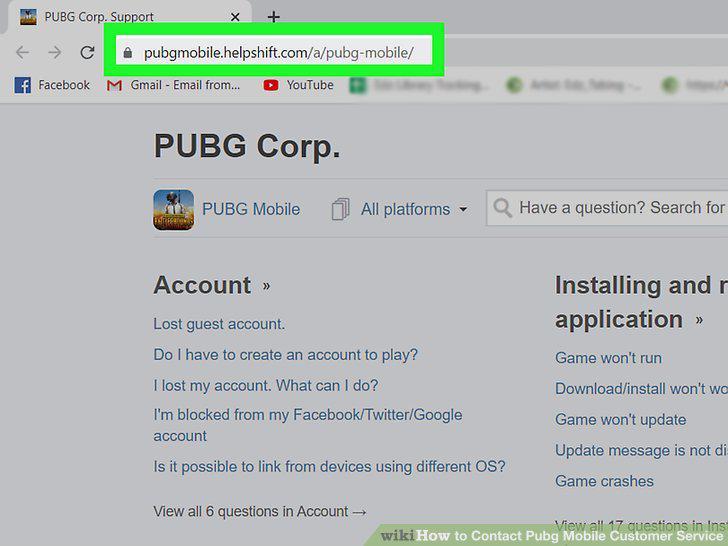Open I lost my account article

point(266,385)
